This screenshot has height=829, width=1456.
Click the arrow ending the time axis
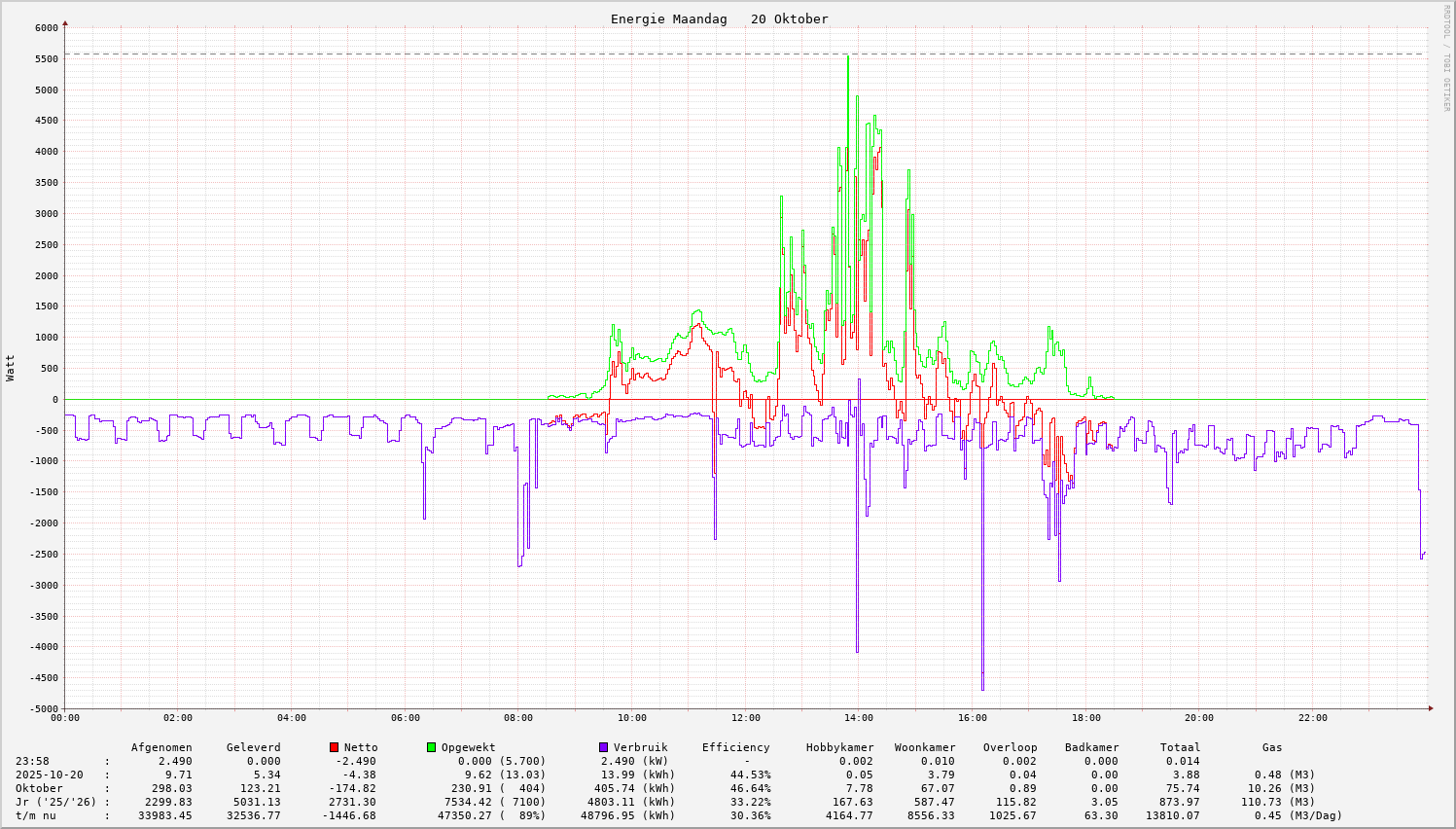tap(1431, 708)
